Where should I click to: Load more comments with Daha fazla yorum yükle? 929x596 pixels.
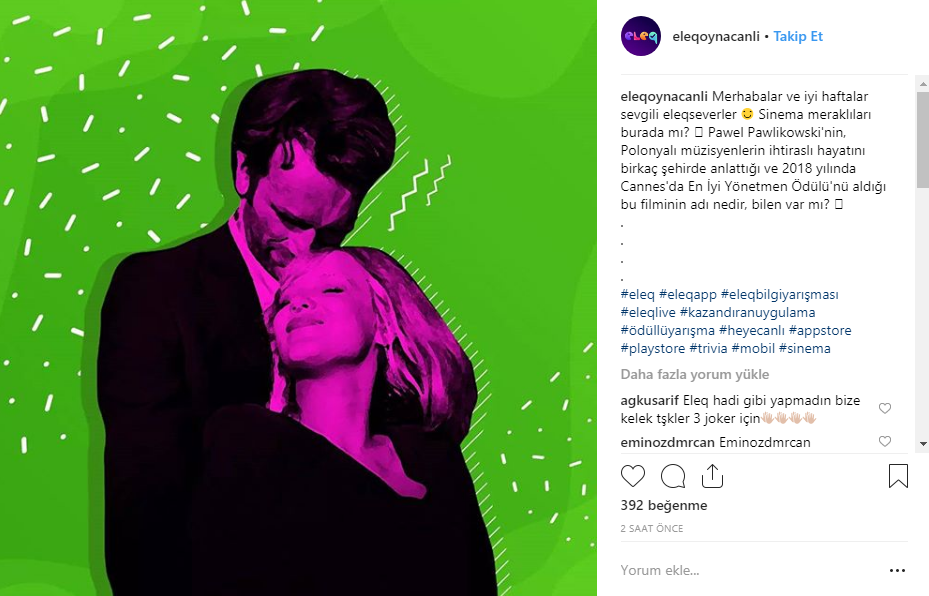[x=693, y=373]
